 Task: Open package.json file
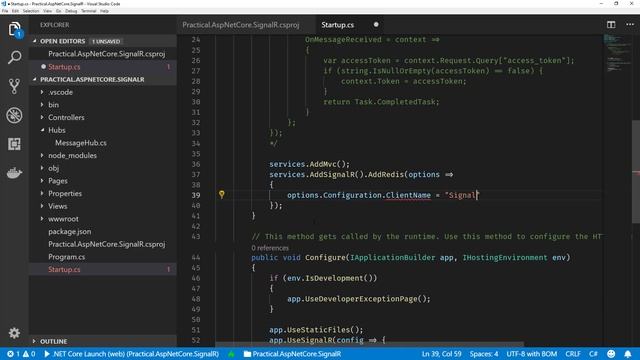point(69,231)
